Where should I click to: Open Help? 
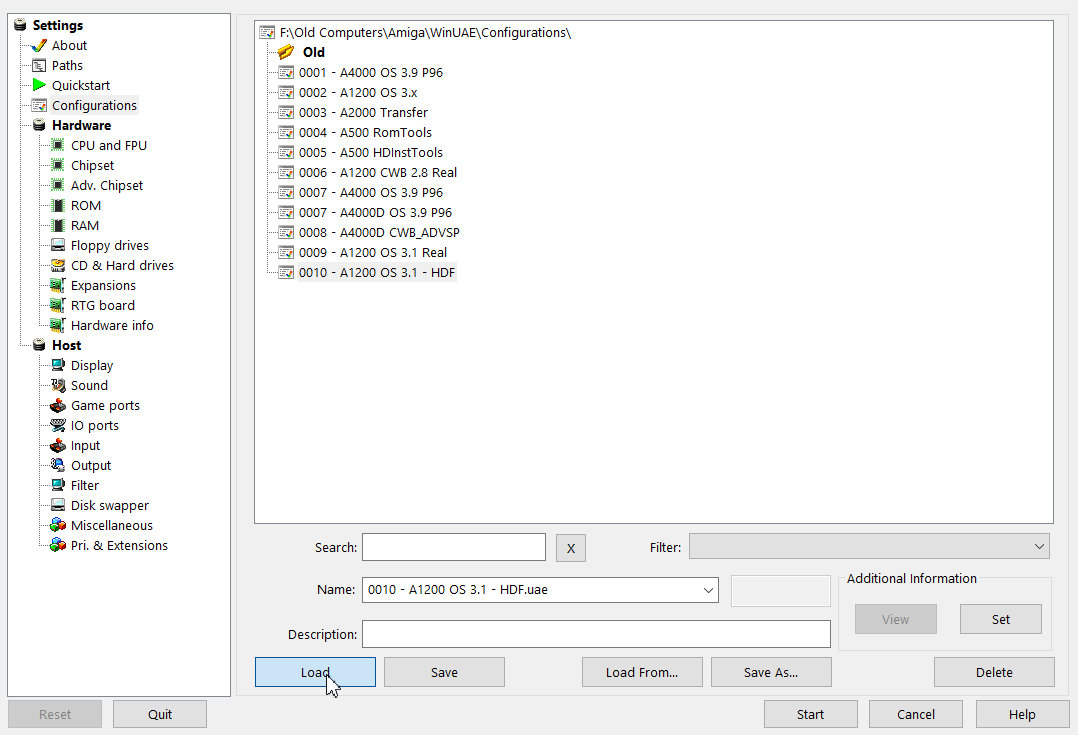(1022, 714)
